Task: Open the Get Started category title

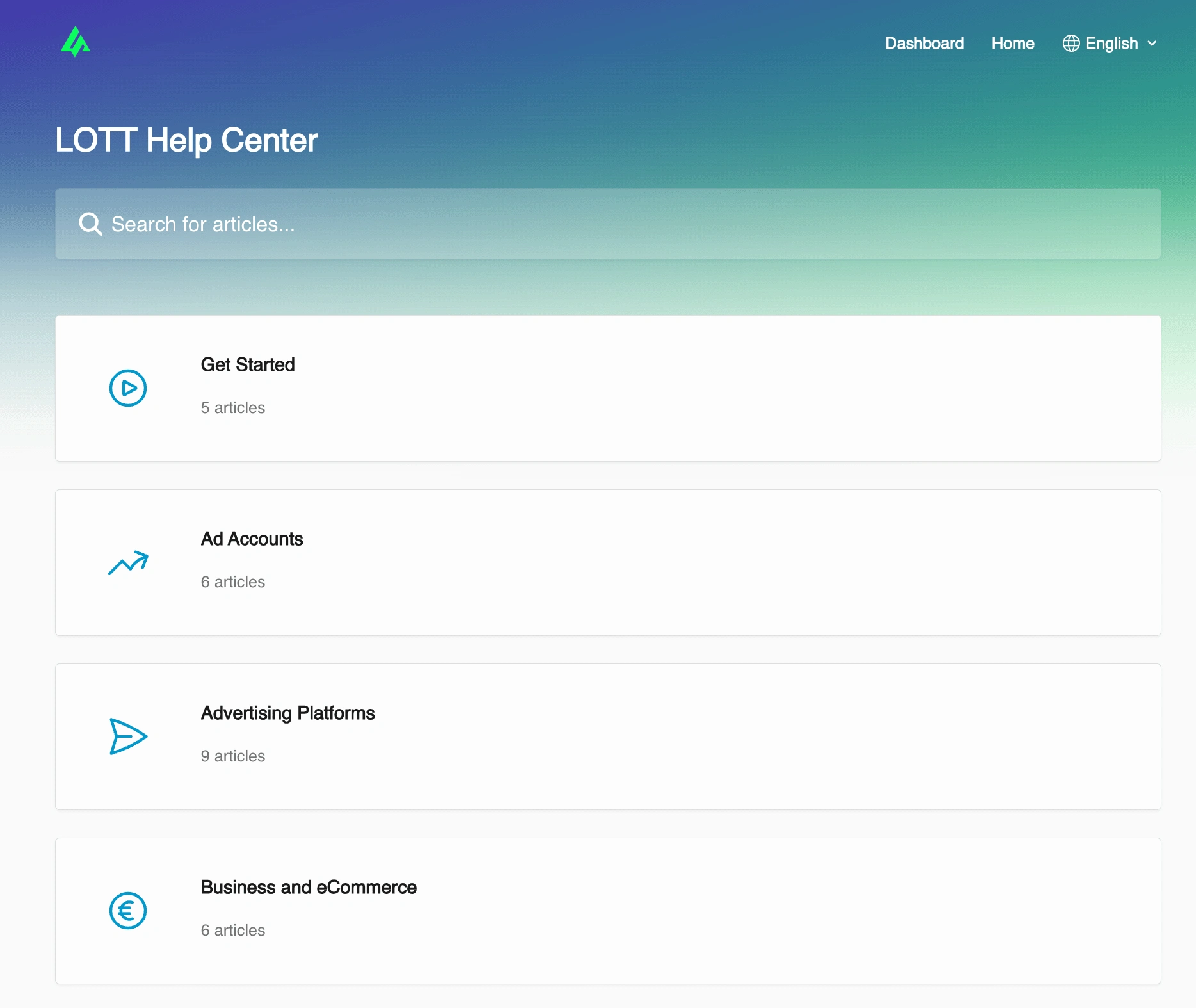Action: point(248,364)
